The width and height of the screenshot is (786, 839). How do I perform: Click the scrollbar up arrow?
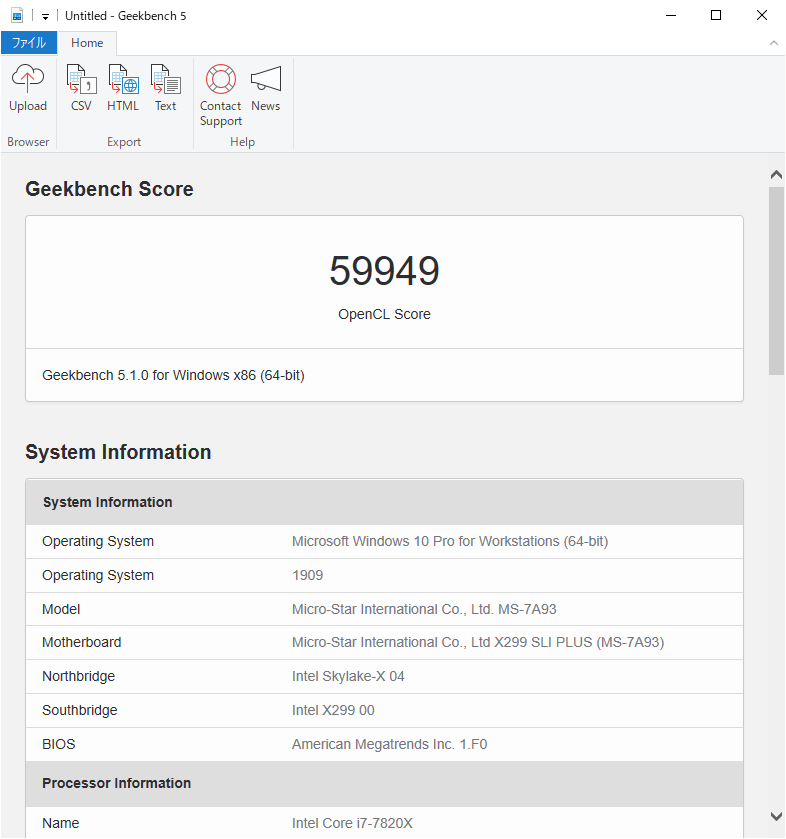tap(776, 174)
